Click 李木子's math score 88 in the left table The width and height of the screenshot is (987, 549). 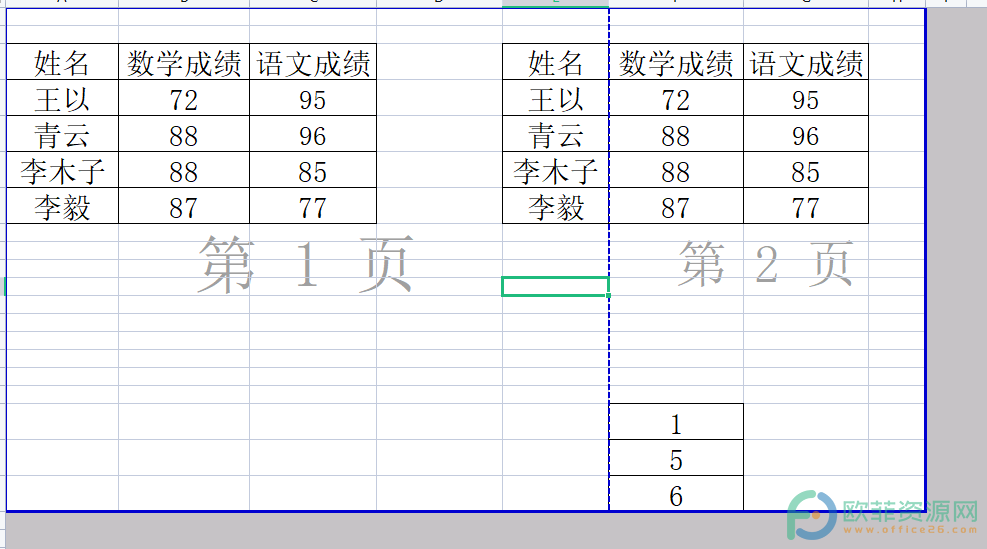coord(184,169)
